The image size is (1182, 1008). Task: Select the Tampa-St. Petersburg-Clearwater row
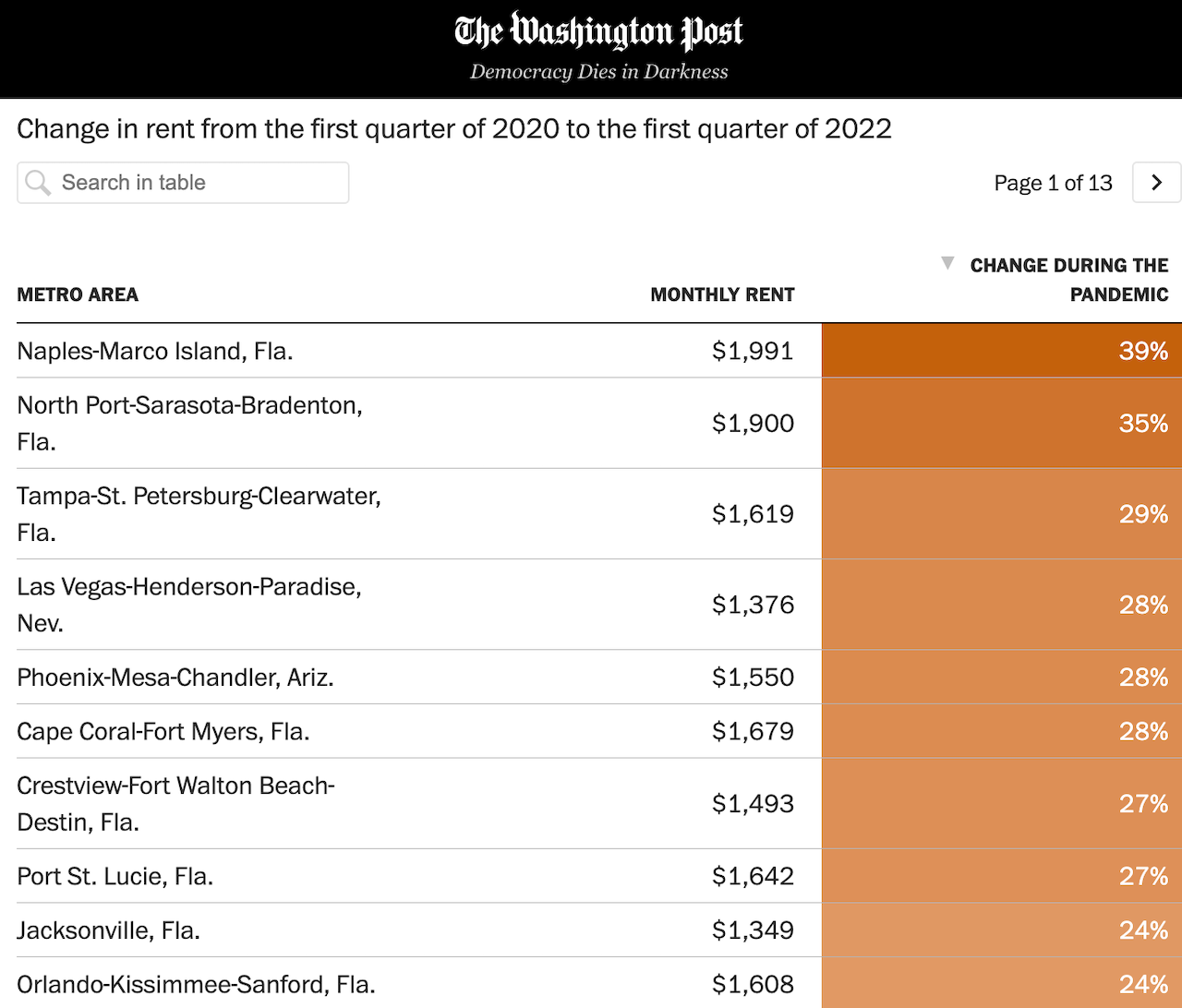pyautogui.click(x=199, y=513)
